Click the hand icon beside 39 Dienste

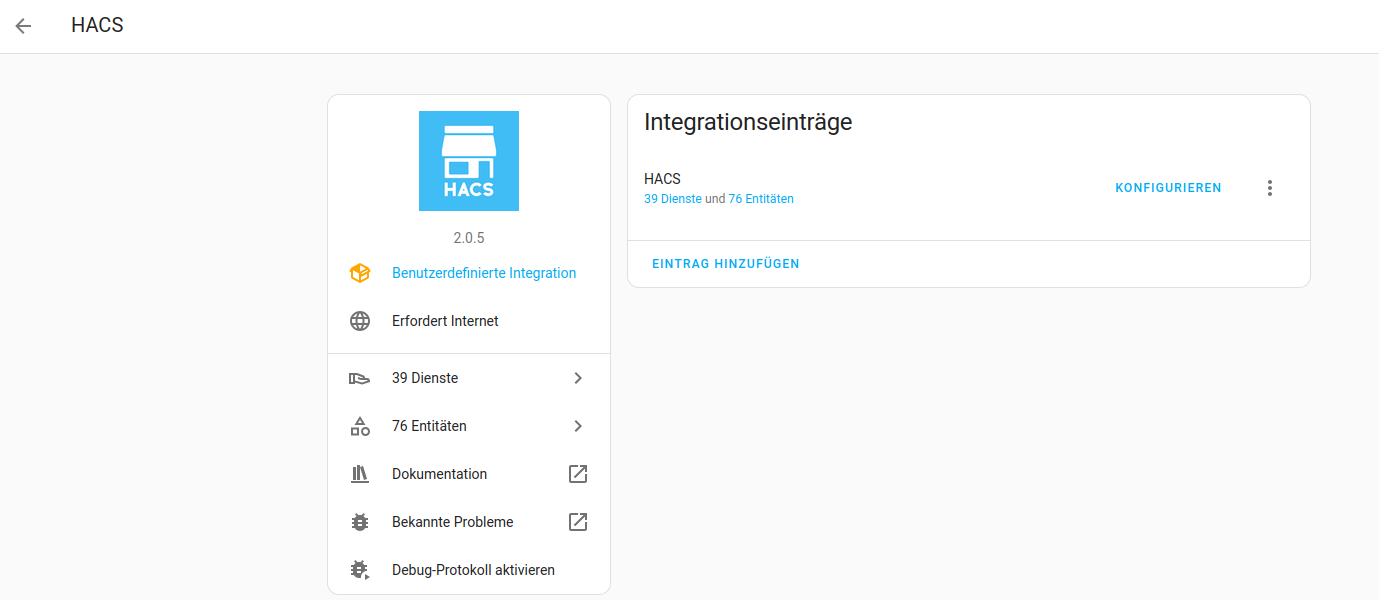coord(360,378)
